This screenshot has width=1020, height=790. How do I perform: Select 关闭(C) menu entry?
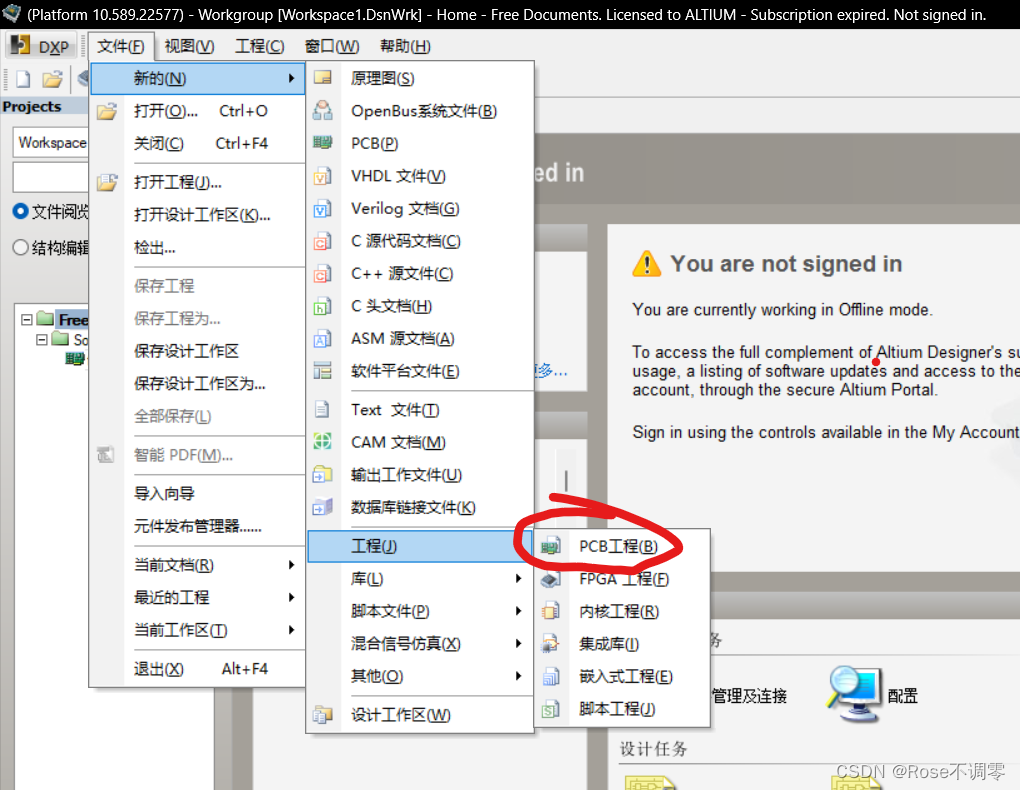pyautogui.click(x=197, y=143)
